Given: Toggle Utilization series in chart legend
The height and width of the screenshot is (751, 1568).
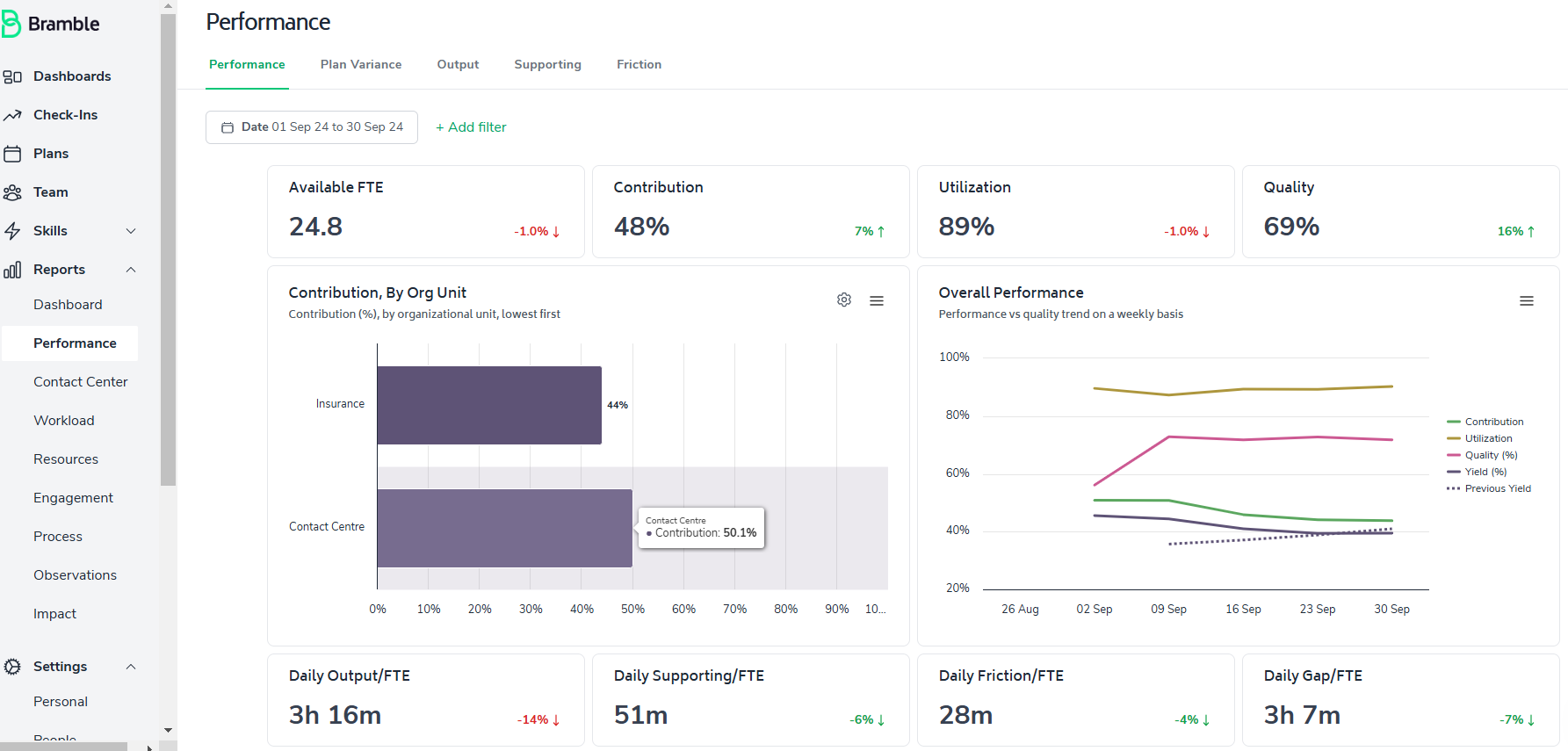Looking at the screenshot, I should [x=1480, y=438].
